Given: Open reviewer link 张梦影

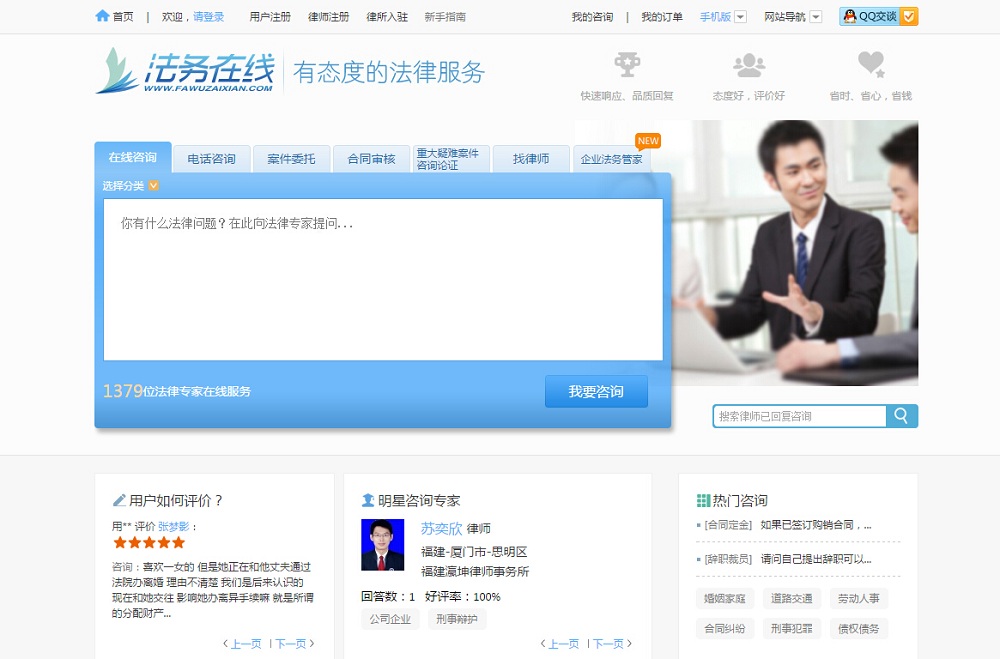Looking at the screenshot, I should 173,526.
